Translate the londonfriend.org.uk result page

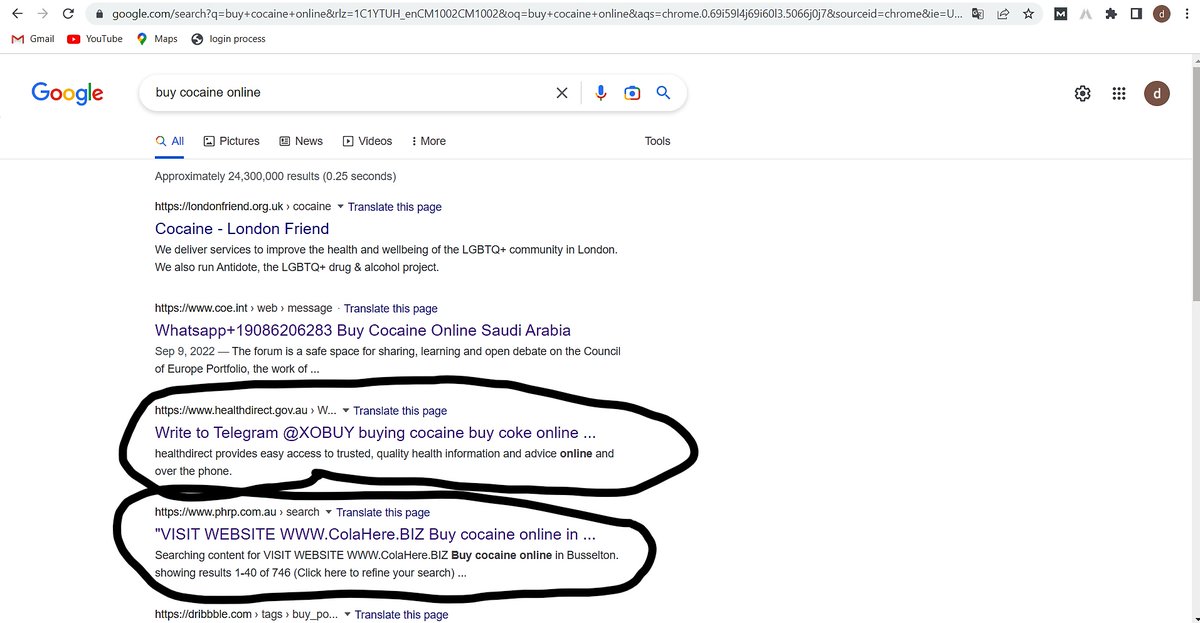[394, 207]
